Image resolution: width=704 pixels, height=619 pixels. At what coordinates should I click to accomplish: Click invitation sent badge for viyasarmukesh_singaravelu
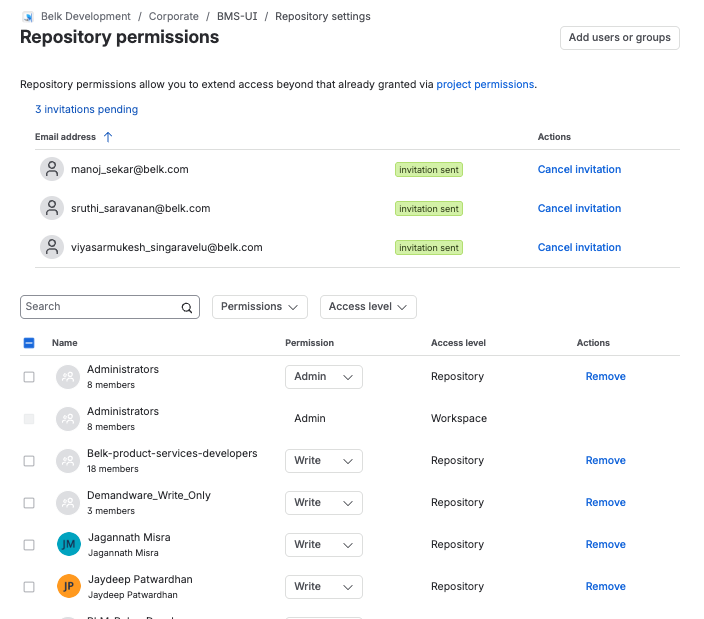(x=429, y=248)
